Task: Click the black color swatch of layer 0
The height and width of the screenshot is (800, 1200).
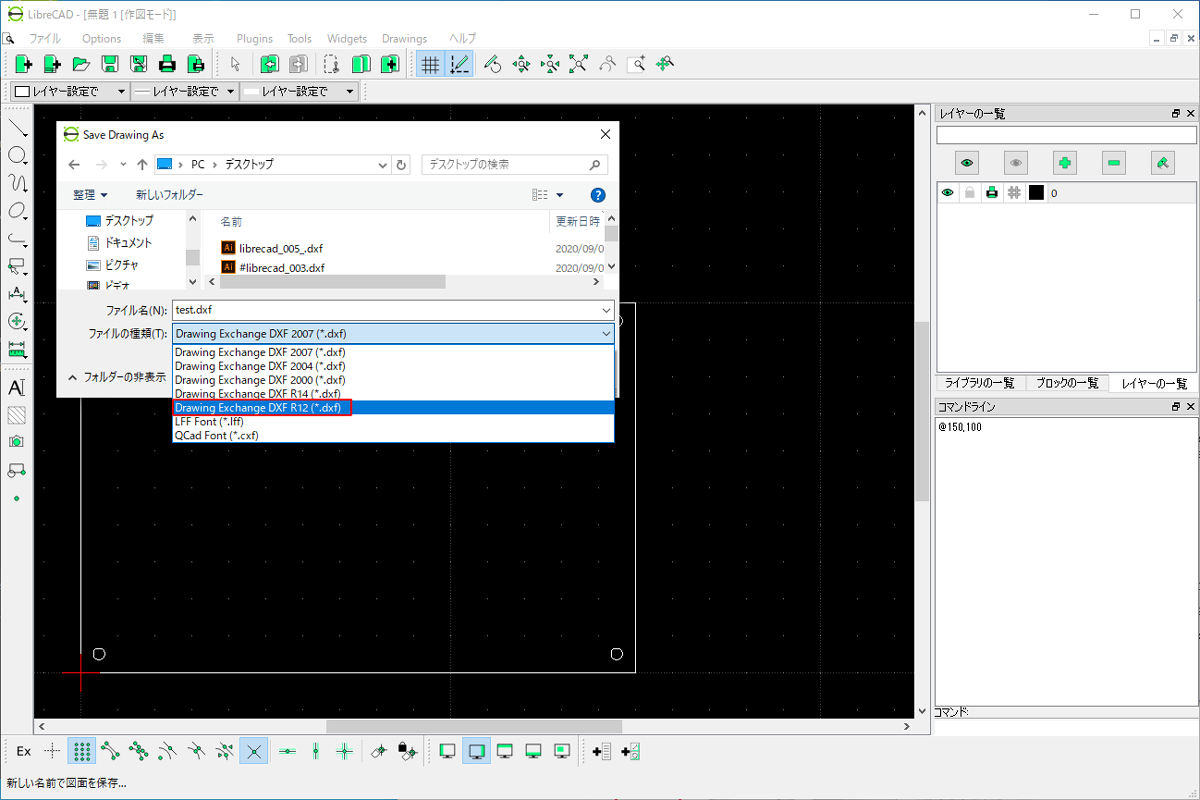Action: (1036, 193)
